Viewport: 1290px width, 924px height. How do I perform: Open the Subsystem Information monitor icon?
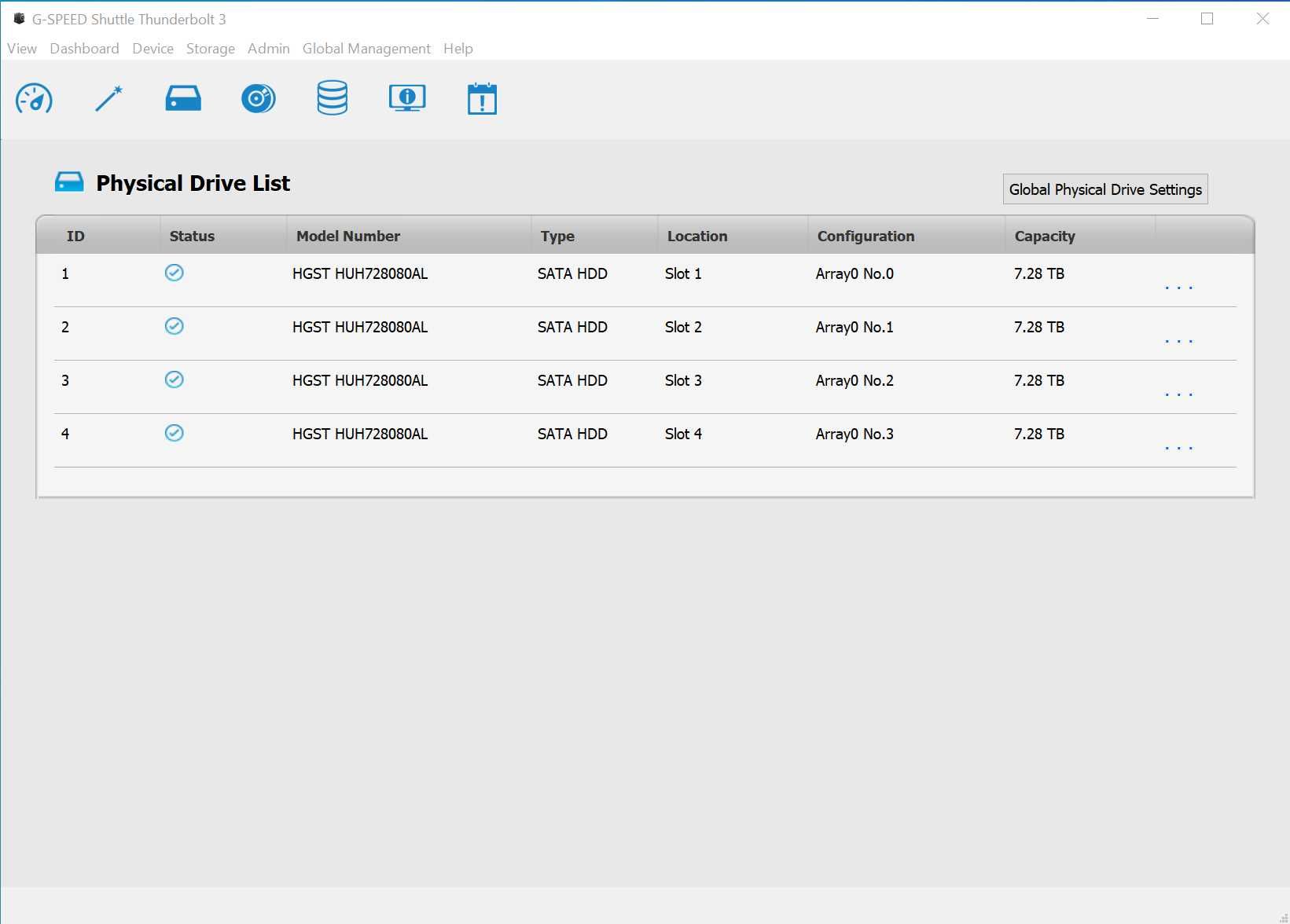coord(407,98)
